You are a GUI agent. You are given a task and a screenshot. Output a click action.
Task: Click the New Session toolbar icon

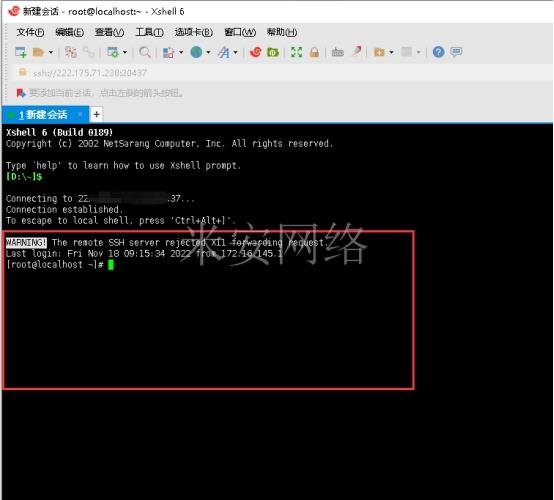tap(20, 52)
